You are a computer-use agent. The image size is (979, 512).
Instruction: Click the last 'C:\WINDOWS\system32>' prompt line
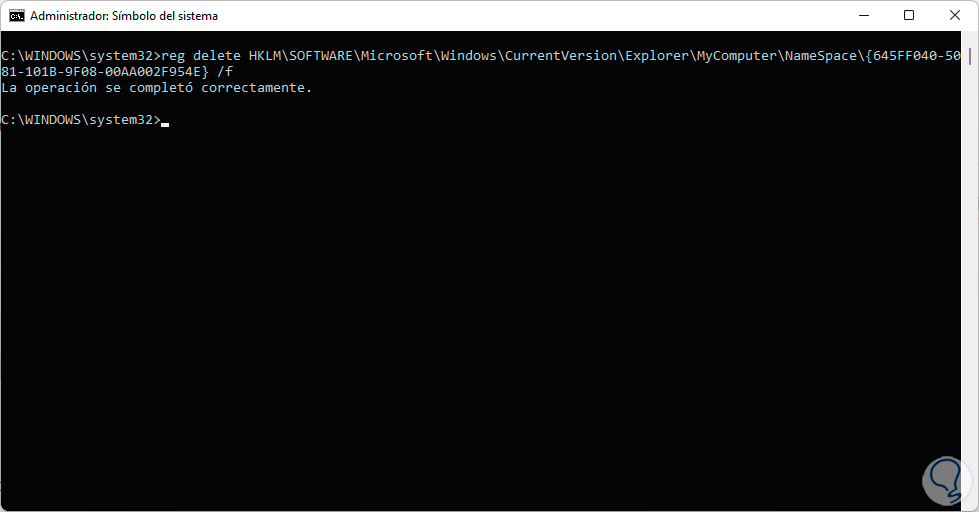point(80,120)
